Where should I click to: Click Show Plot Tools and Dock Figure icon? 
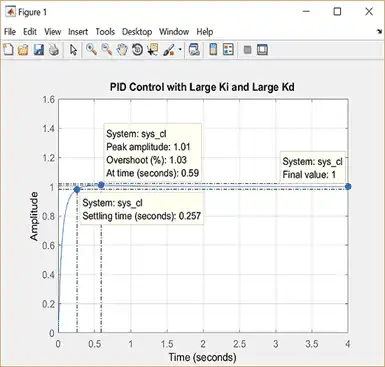click(x=262, y=50)
